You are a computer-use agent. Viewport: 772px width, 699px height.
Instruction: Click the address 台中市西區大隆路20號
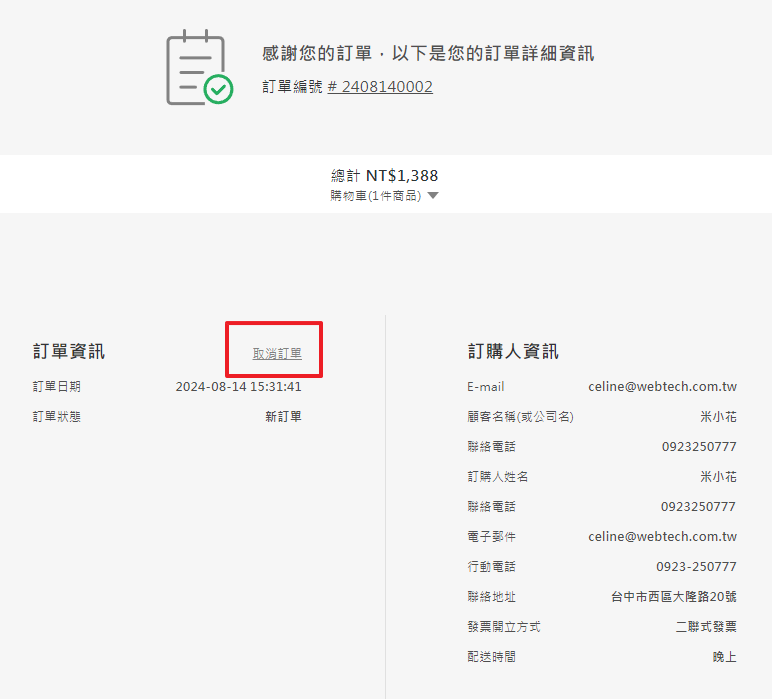tap(674, 597)
